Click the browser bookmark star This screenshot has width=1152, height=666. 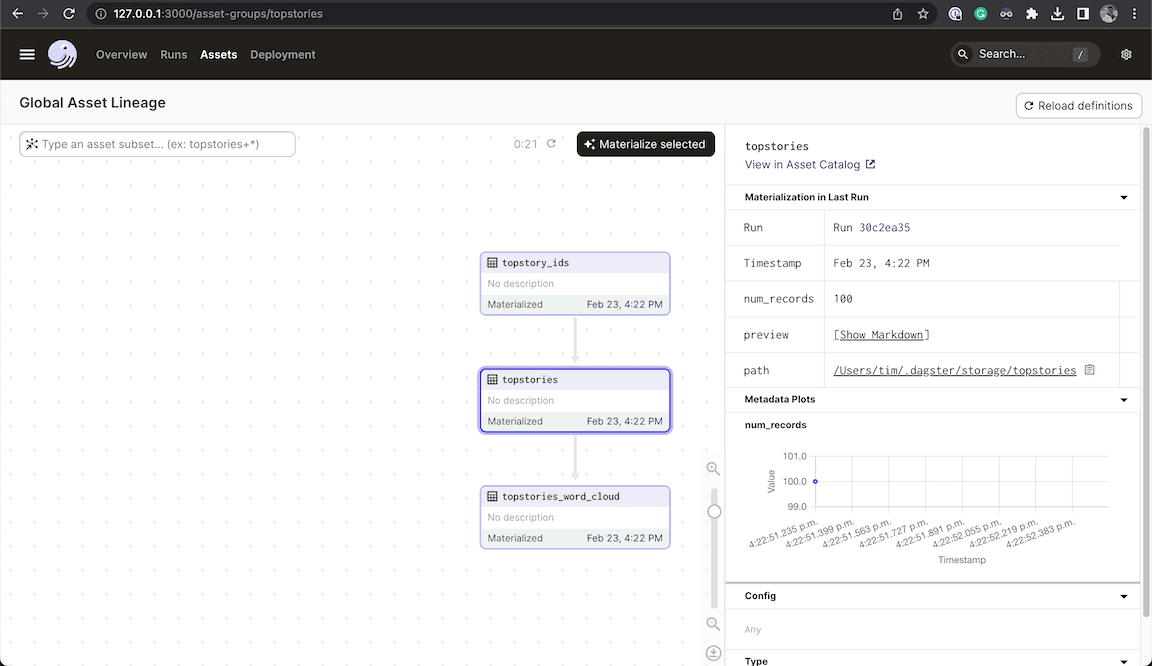[923, 14]
